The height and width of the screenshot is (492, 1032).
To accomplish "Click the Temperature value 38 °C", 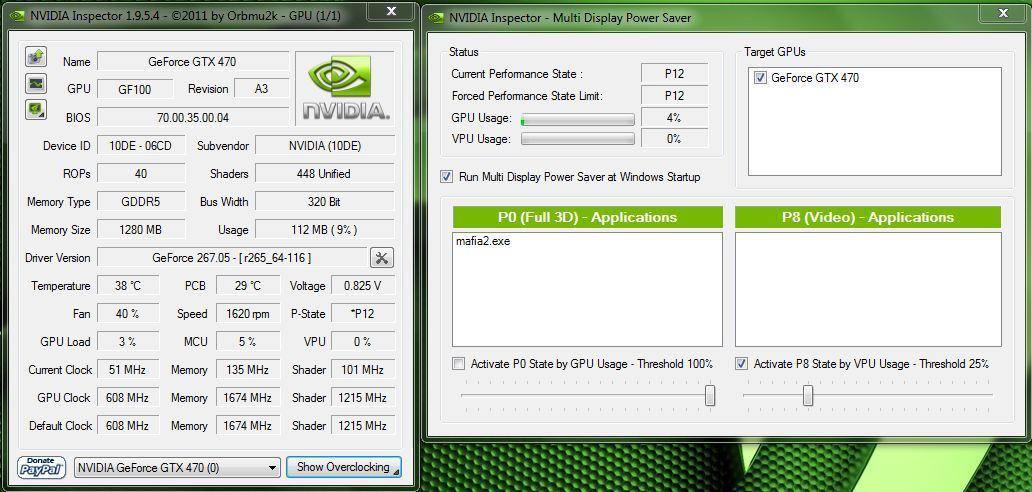I will coord(128,285).
